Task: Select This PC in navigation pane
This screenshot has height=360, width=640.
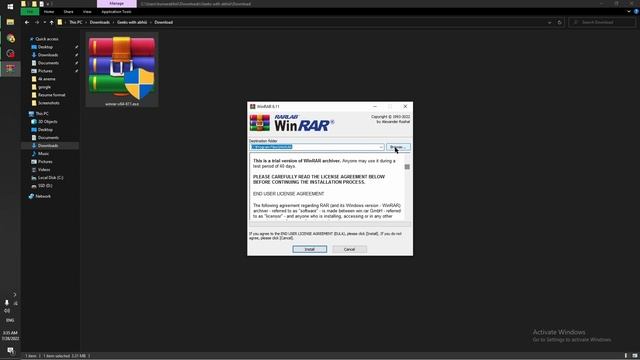Action: (42, 114)
